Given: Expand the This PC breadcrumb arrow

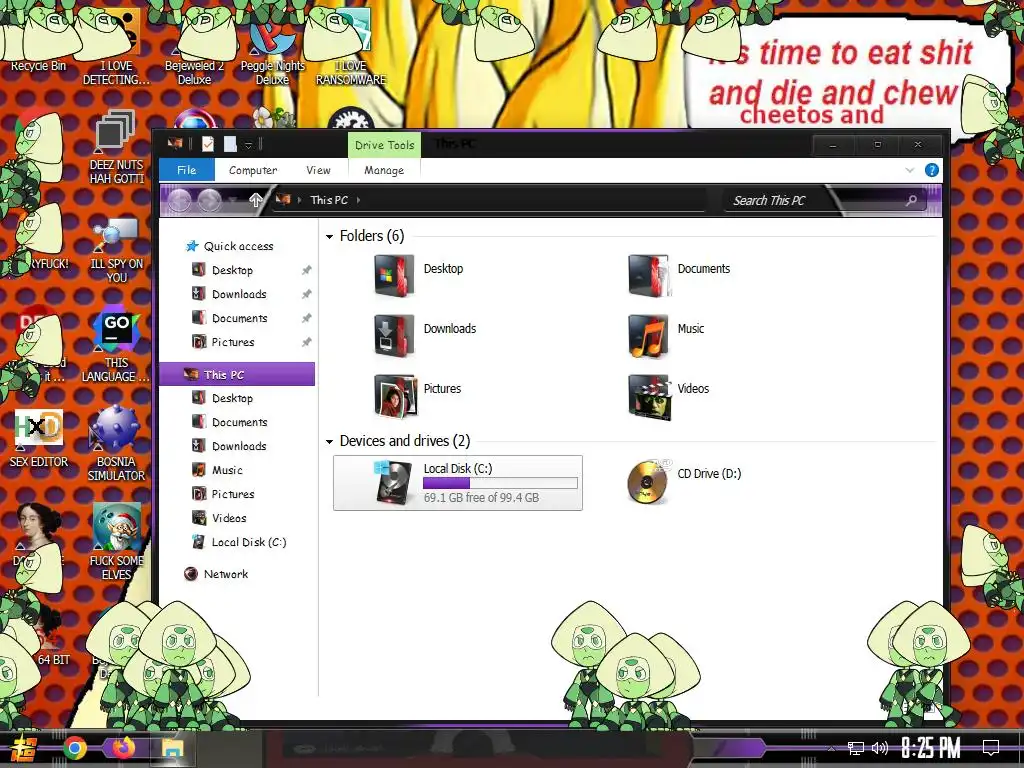Looking at the screenshot, I should click(x=359, y=200).
